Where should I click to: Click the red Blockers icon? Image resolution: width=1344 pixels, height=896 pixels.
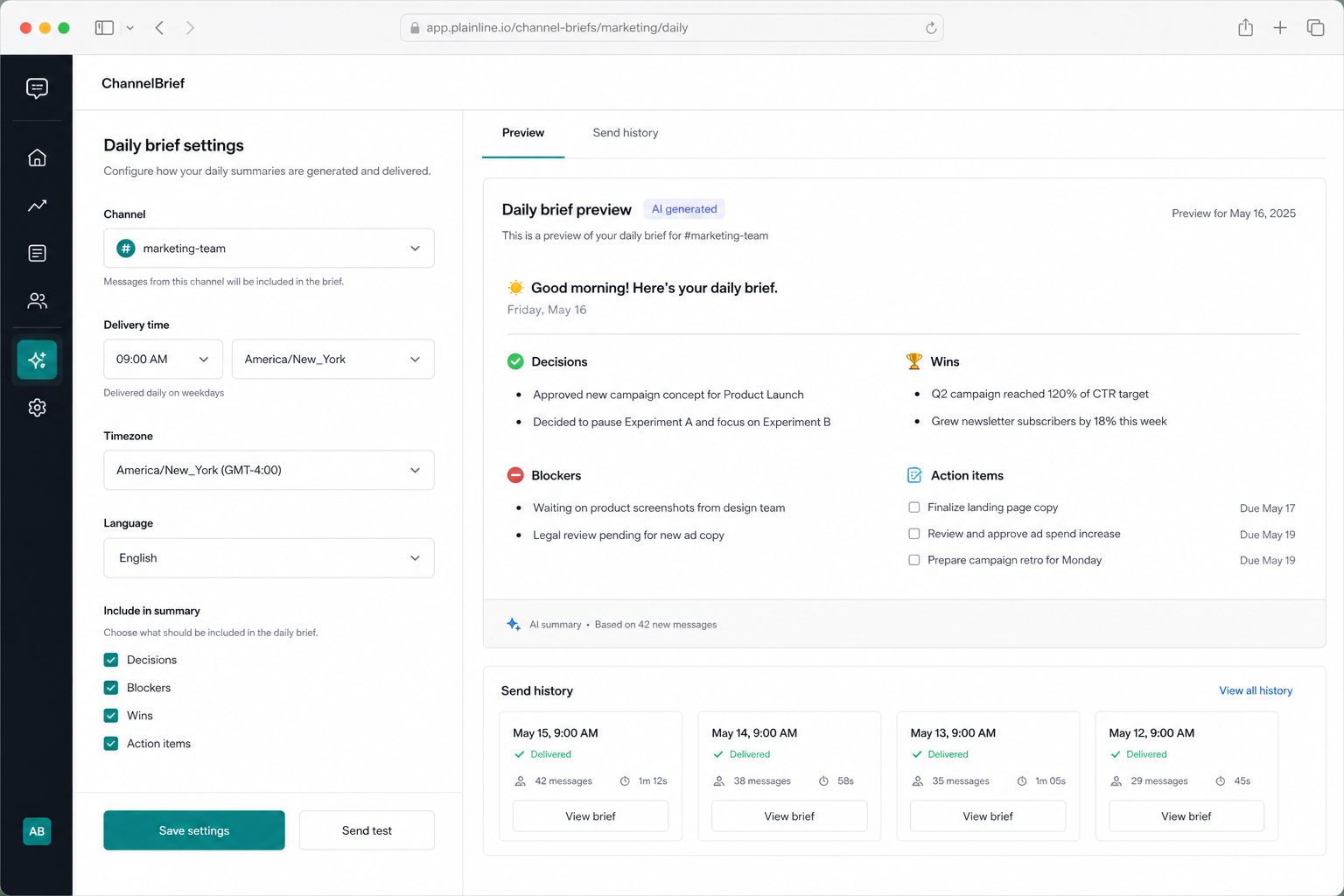(515, 475)
